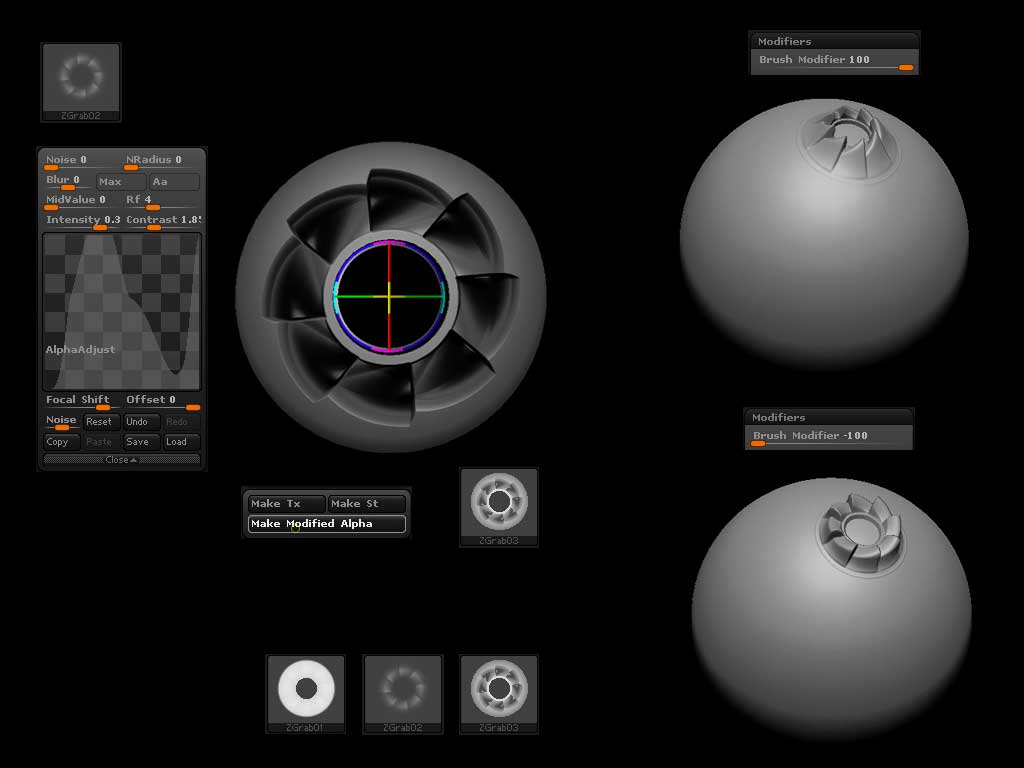Image resolution: width=1024 pixels, height=768 pixels.
Task: Collapse the alpha panel with Close arrow
Action: click(121, 460)
